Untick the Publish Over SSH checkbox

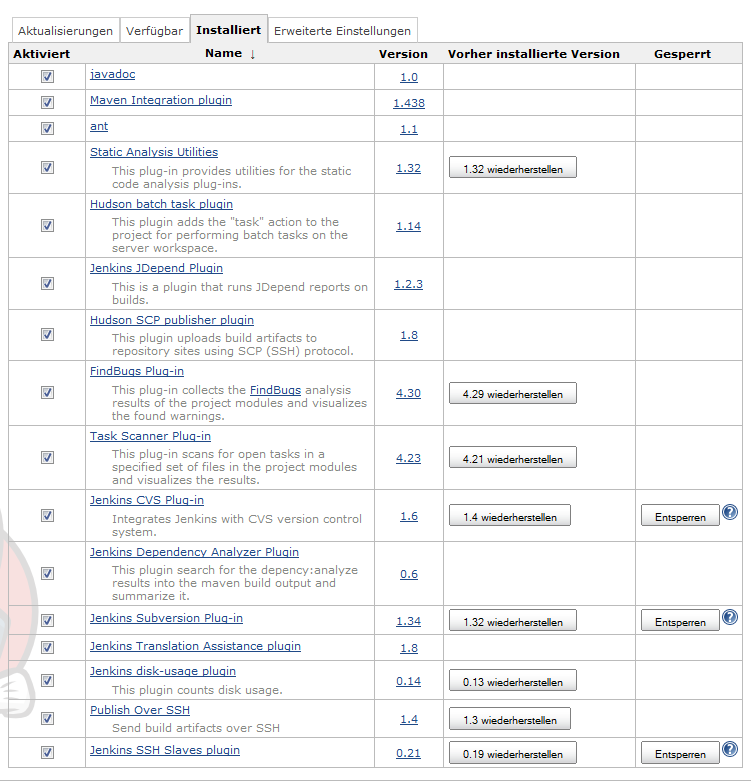[47, 719]
